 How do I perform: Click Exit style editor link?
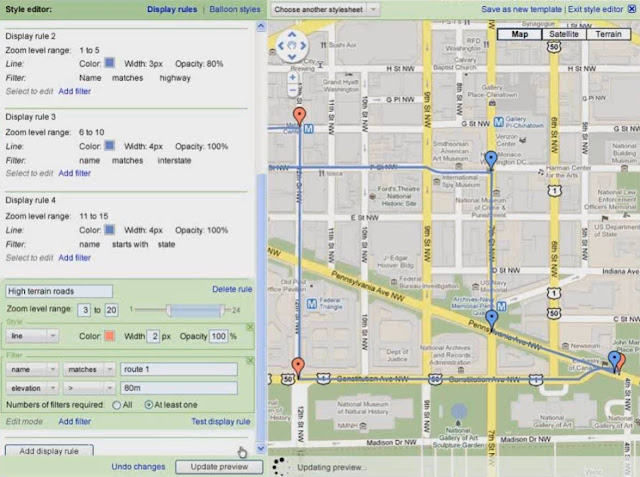pos(596,9)
